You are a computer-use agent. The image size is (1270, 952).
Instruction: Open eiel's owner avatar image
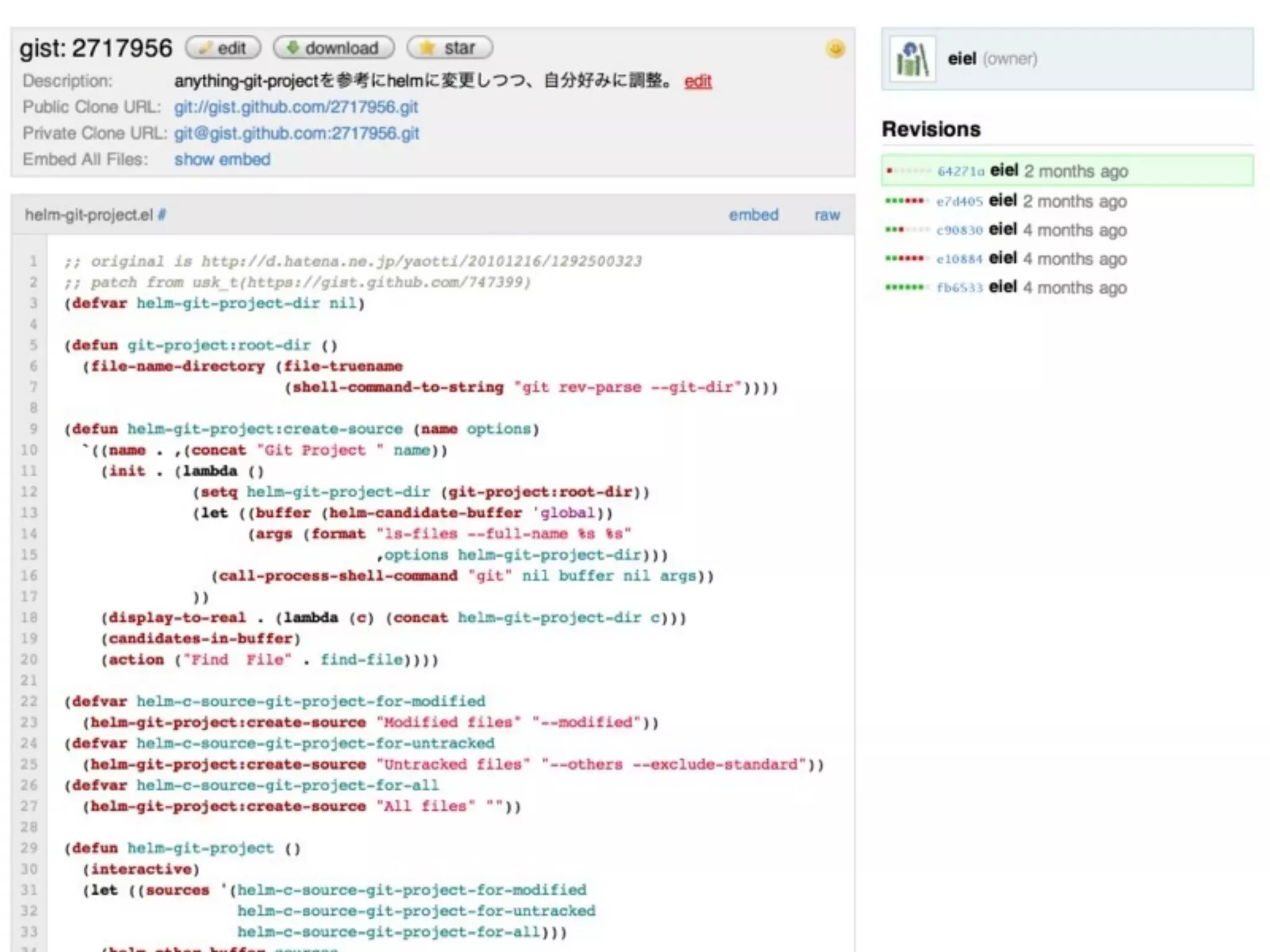[912, 59]
